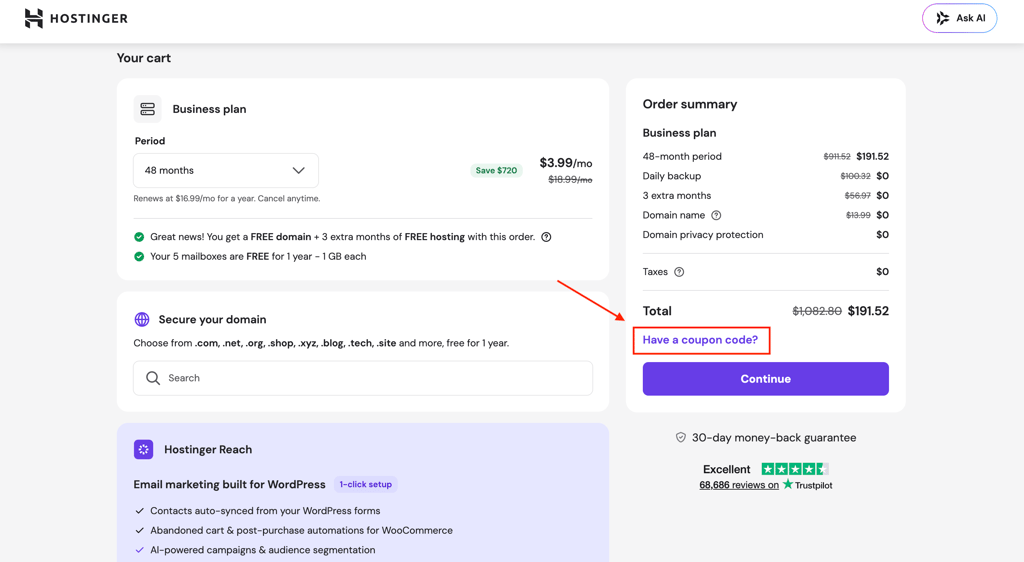Click the Secure your domain globe icon

coord(142,319)
